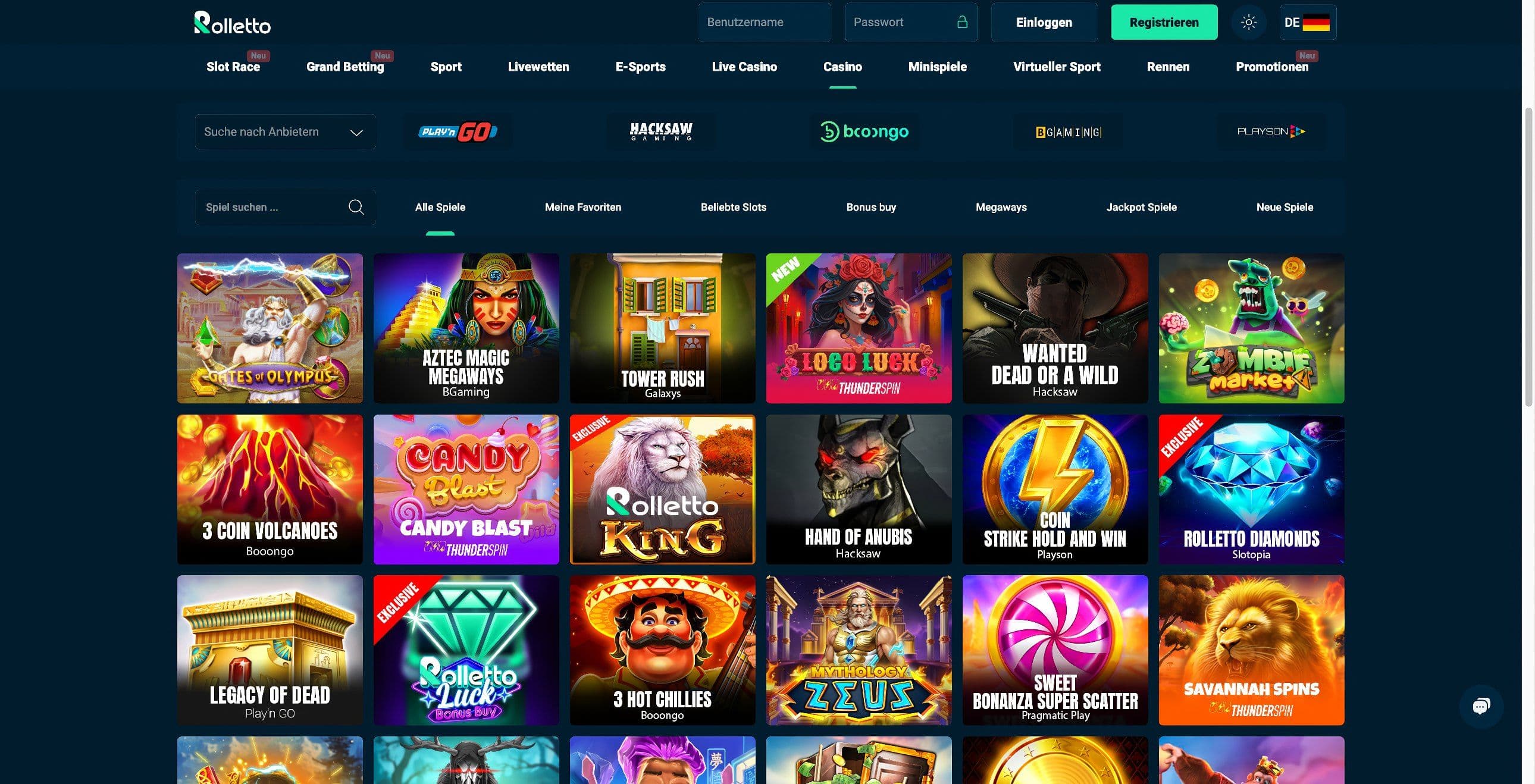Screen dimensions: 1535x784
Task: Click the Registrieren button
Action: tap(1164, 22)
